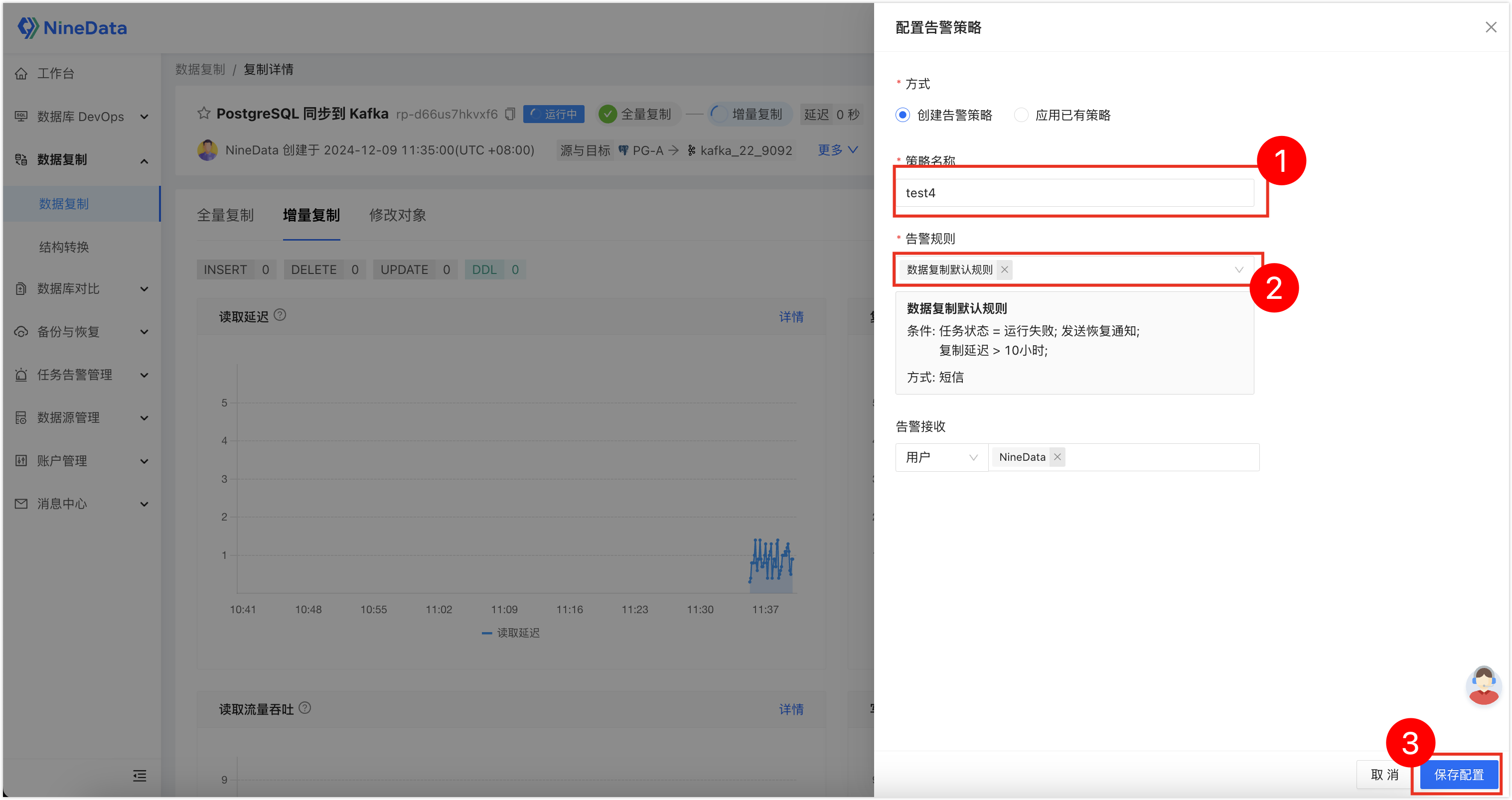The width and height of the screenshot is (1512, 800).
Task: Click the 读取流量吞吐 help question icon
Action: (305, 708)
